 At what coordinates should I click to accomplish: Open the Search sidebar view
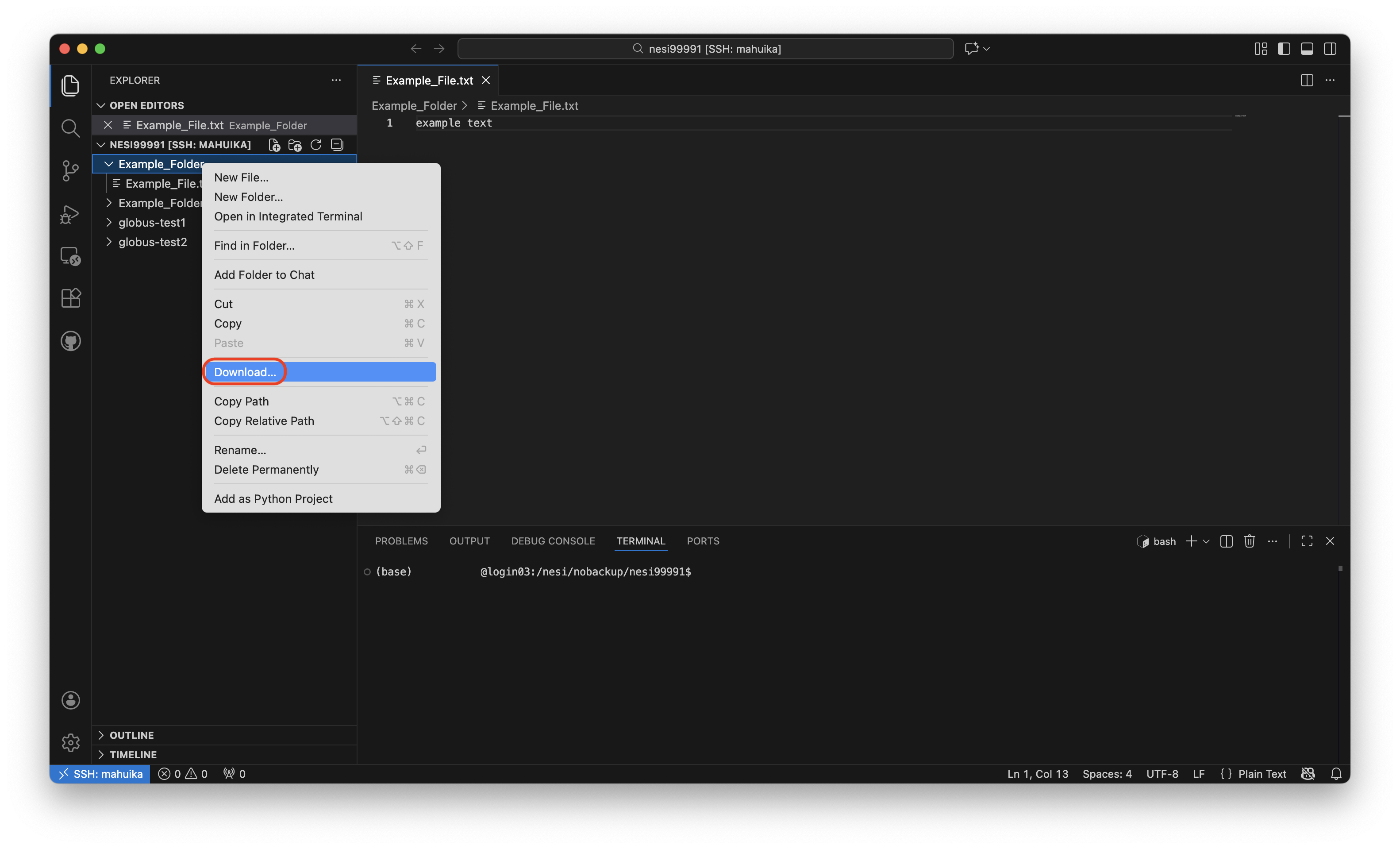[x=70, y=128]
